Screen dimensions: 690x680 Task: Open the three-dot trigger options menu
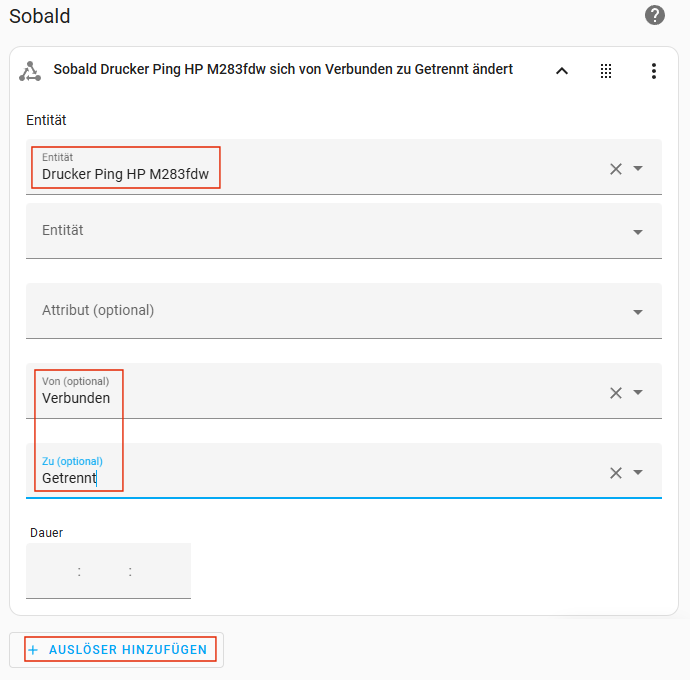click(654, 71)
